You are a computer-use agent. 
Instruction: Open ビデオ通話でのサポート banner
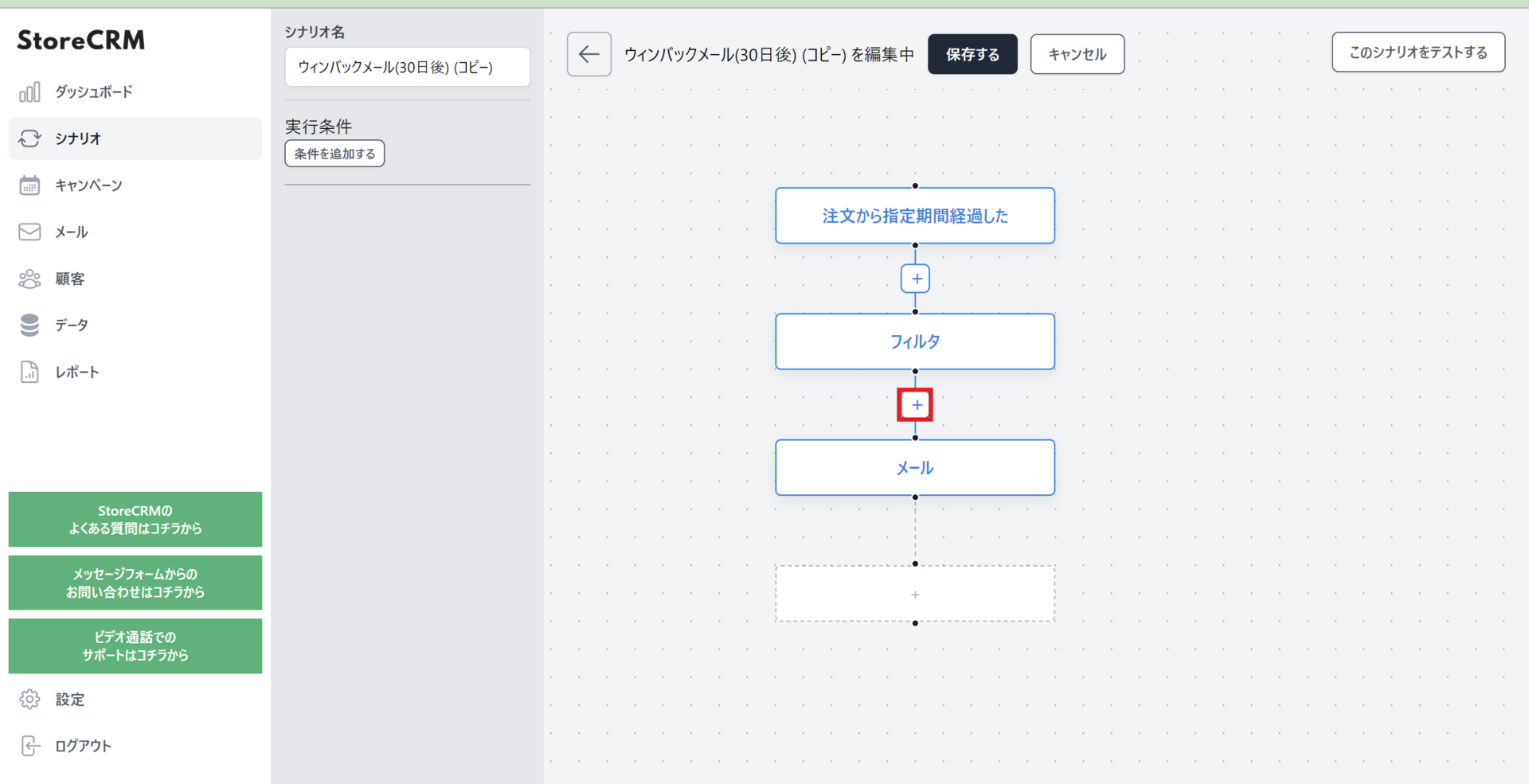coord(135,646)
